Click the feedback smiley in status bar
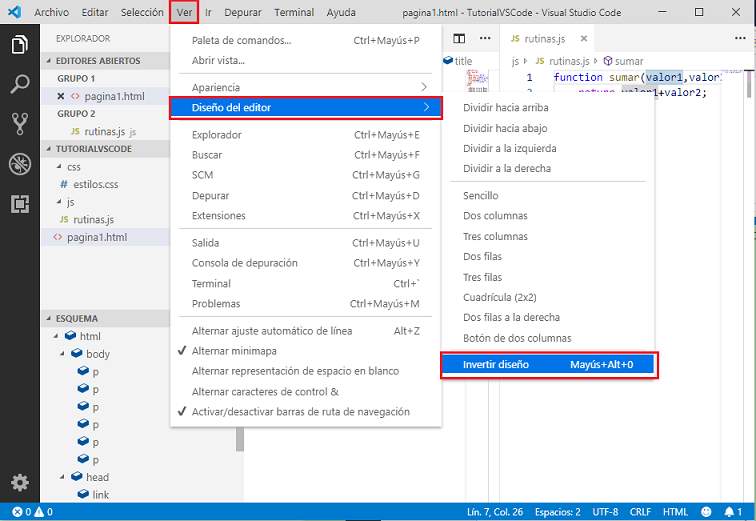 click(706, 512)
